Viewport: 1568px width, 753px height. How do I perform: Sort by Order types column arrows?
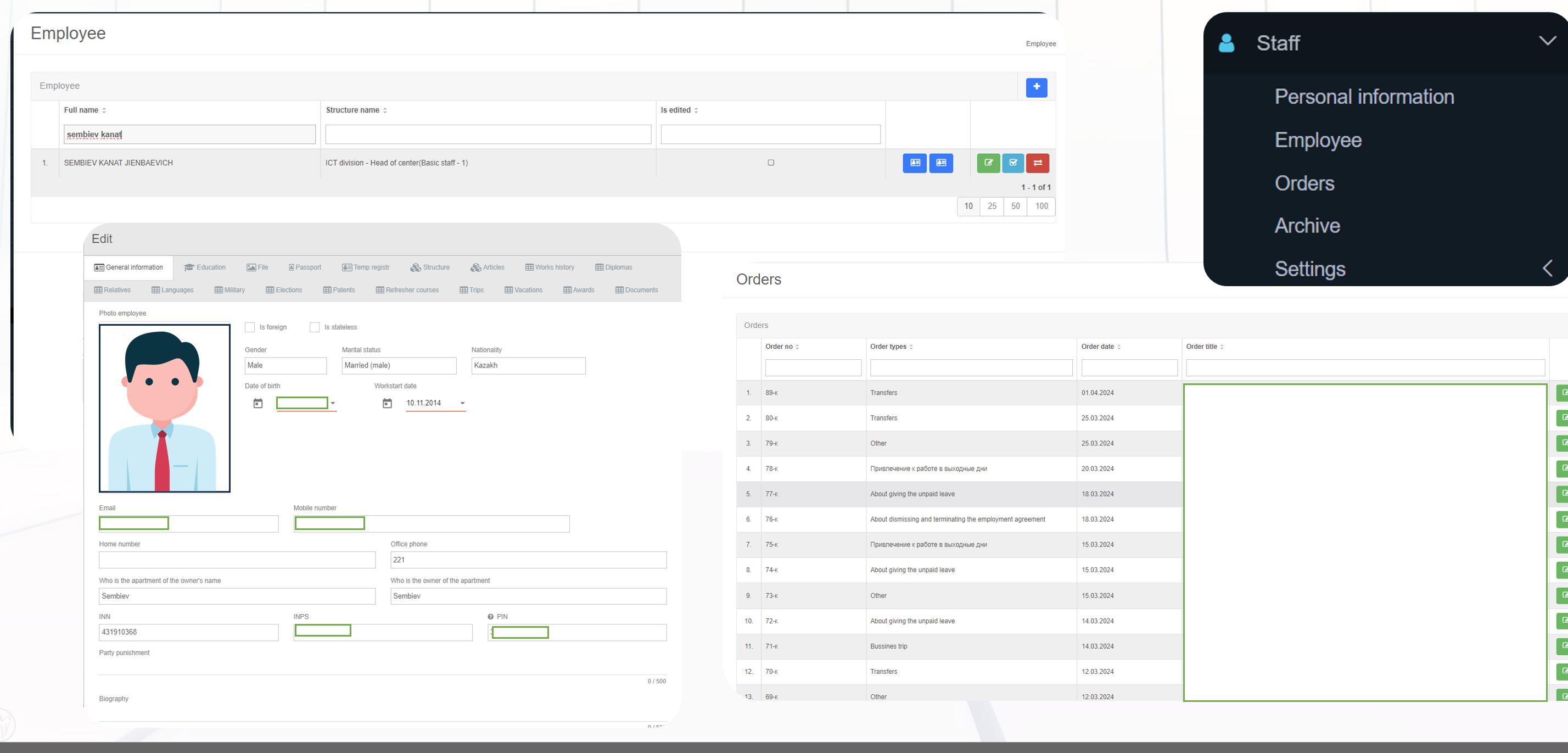pos(911,347)
